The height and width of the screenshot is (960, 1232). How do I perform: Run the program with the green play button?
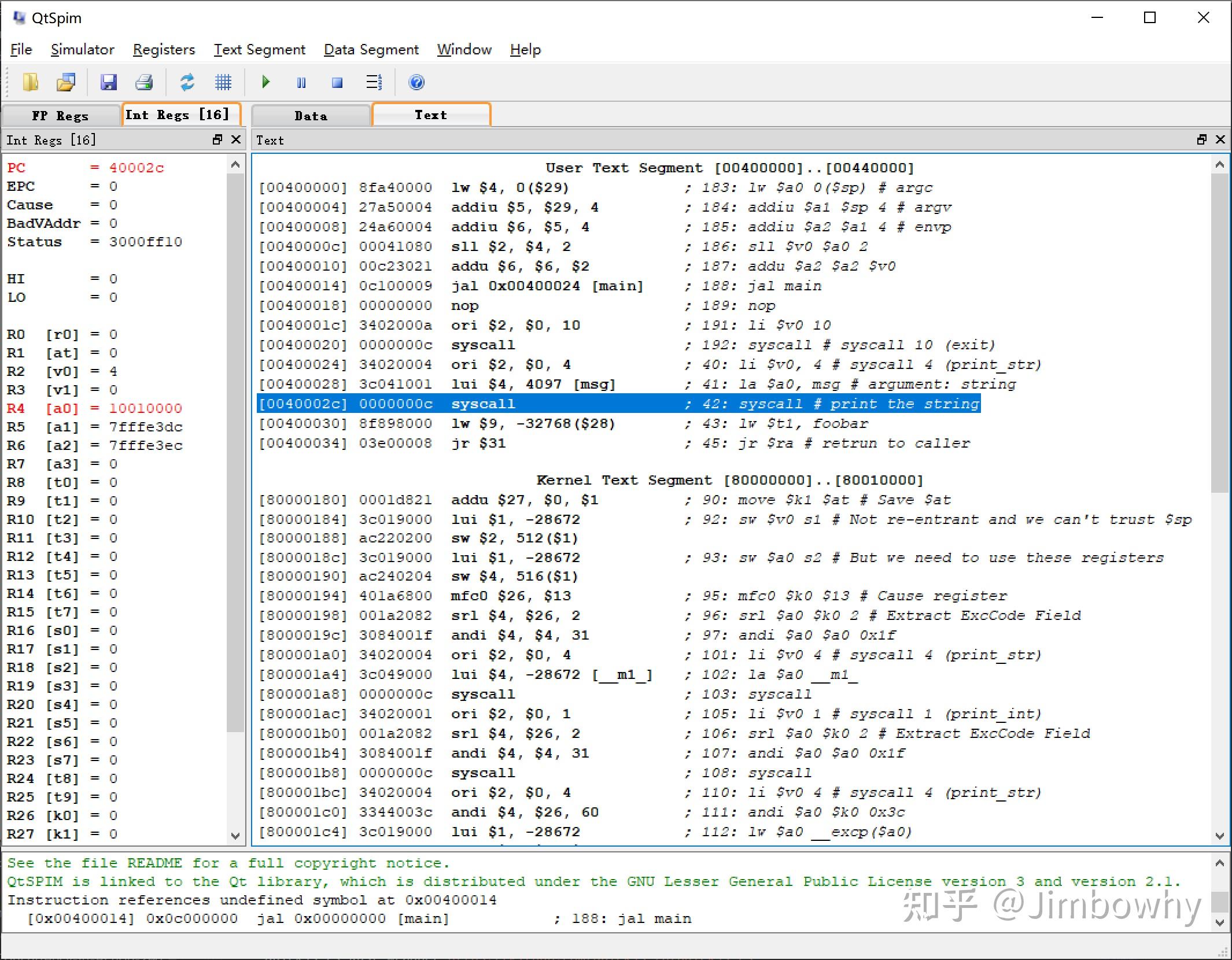pos(265,82)
